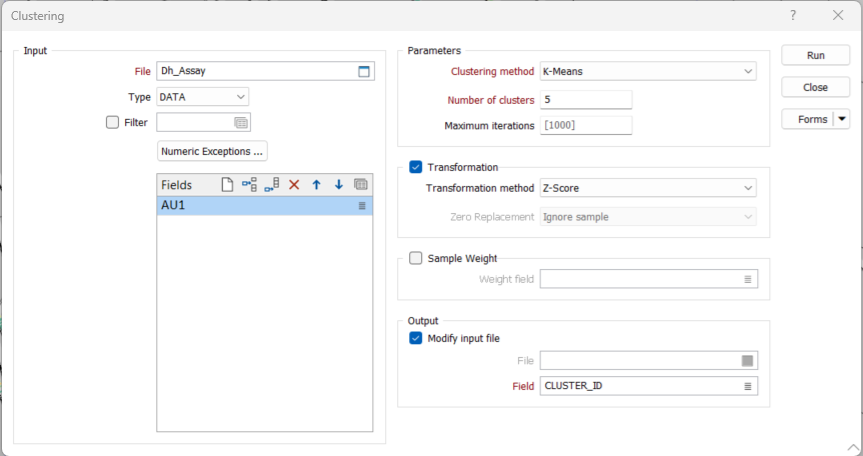Toggle the Modify input file checkbox

pyautogui.click(x=416, y=338)
